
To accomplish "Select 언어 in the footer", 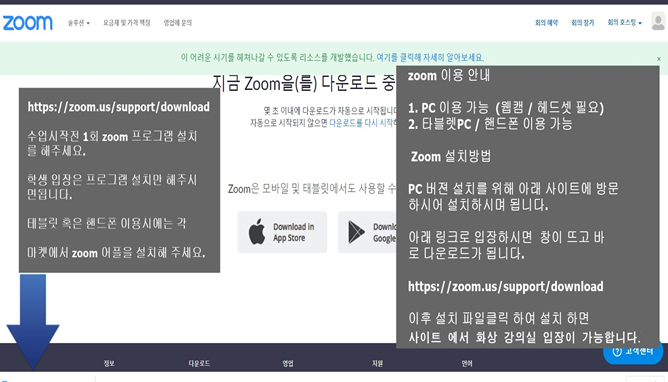I will (x=467, y=363).
